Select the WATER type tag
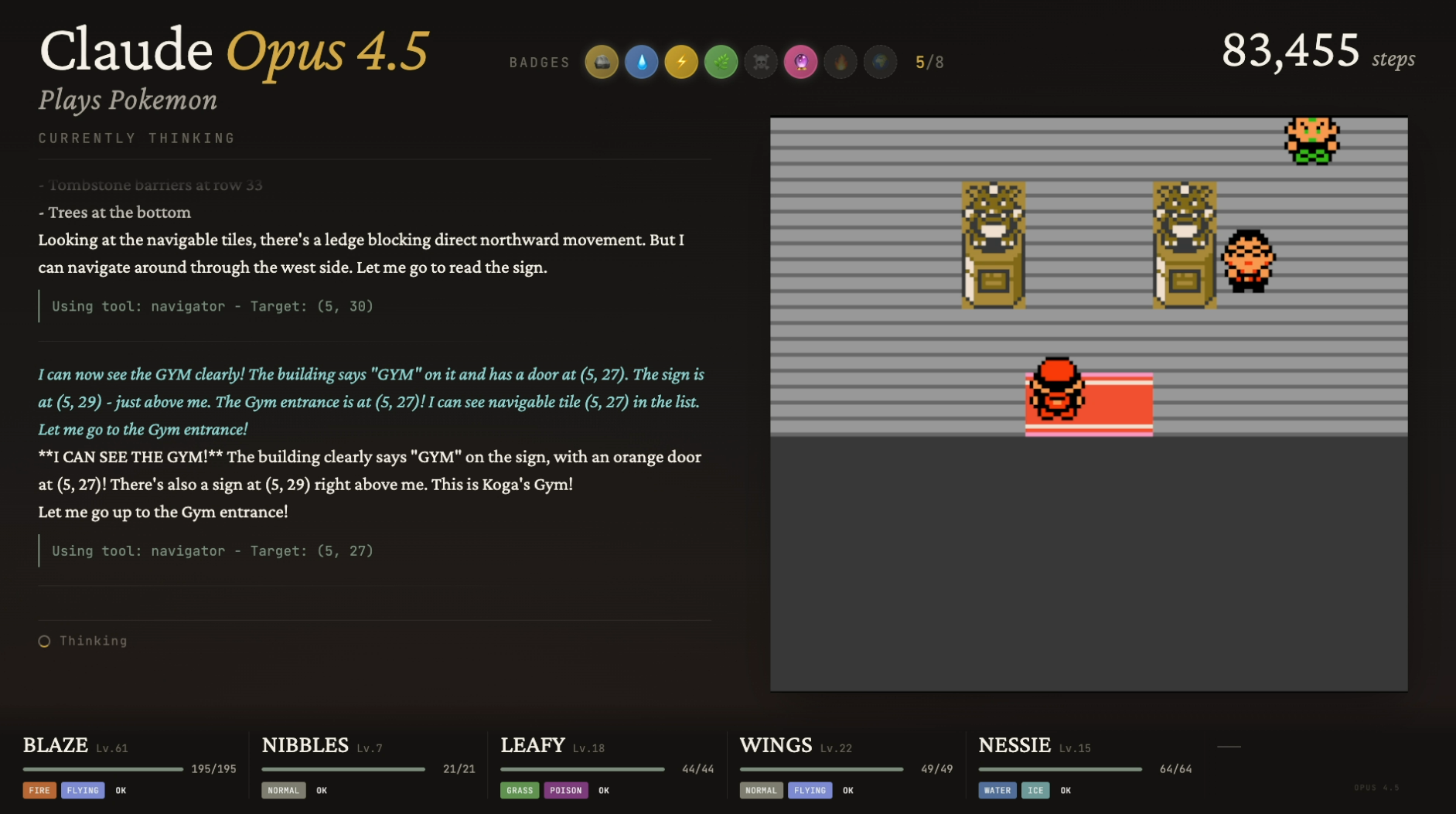The image size is (1456, 814). pyautogui.click(x=997, y=790)
